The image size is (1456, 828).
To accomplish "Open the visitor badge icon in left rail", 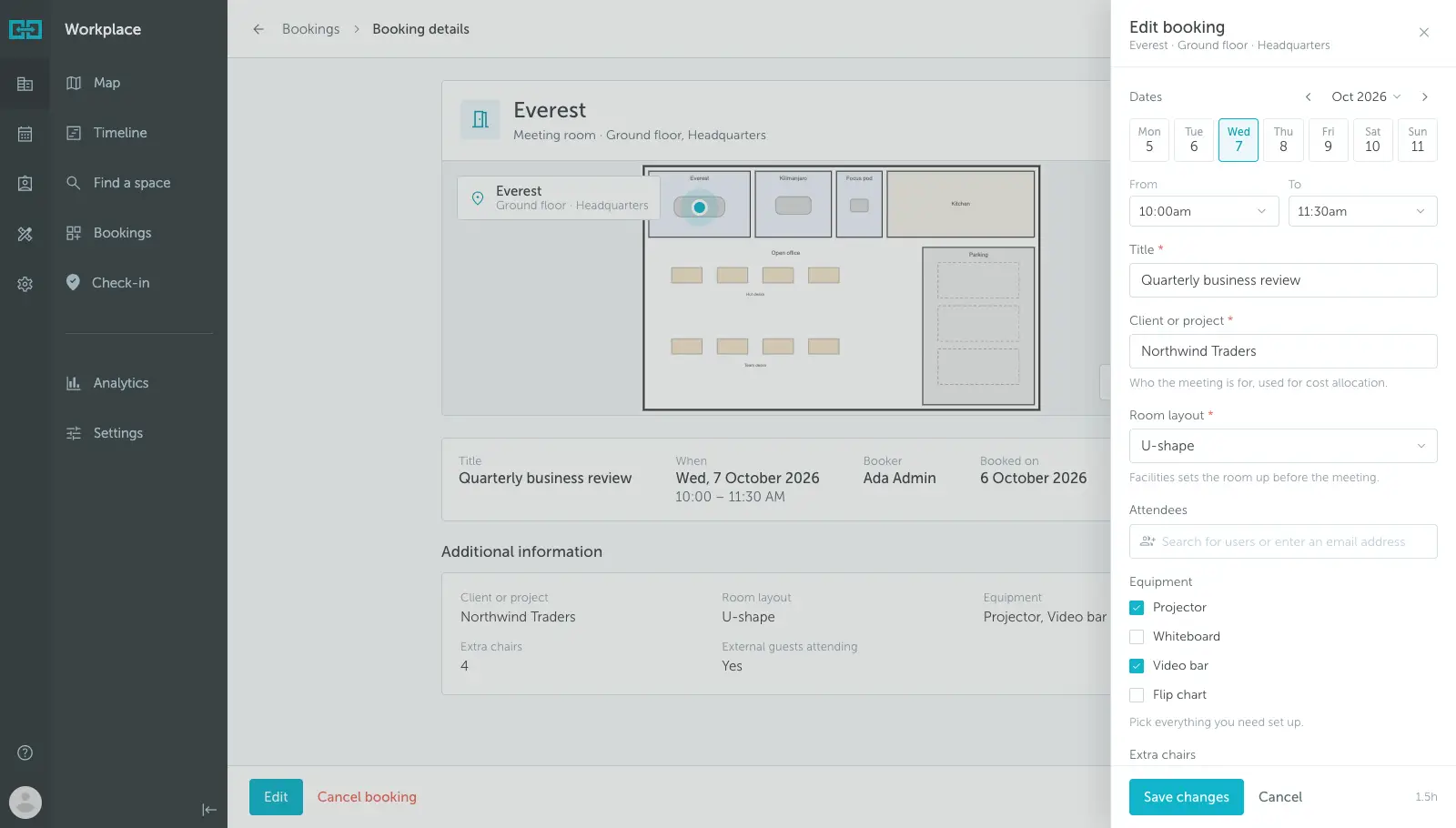I will [25, 184].
